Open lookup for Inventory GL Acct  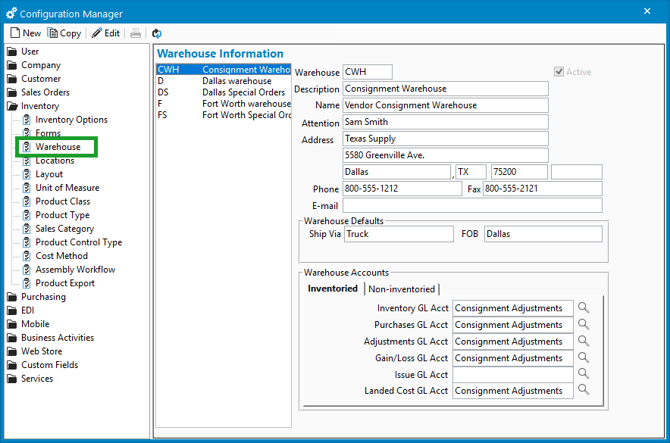(x=584, y=309)
